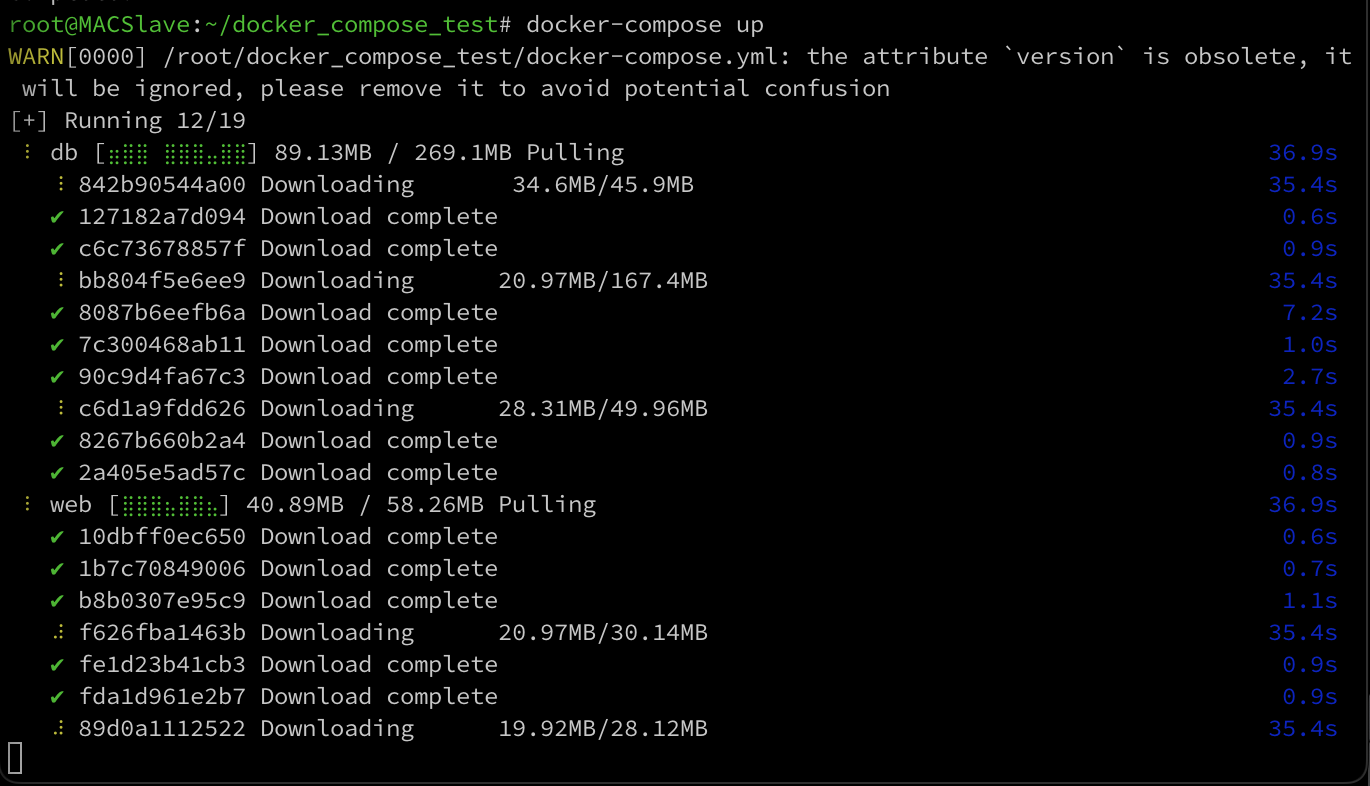The width and height of the screenshot is (1370, 786).
Task: Click the spinner icon beside bb804f5e6ee9
Action: (x=61, y=281)
